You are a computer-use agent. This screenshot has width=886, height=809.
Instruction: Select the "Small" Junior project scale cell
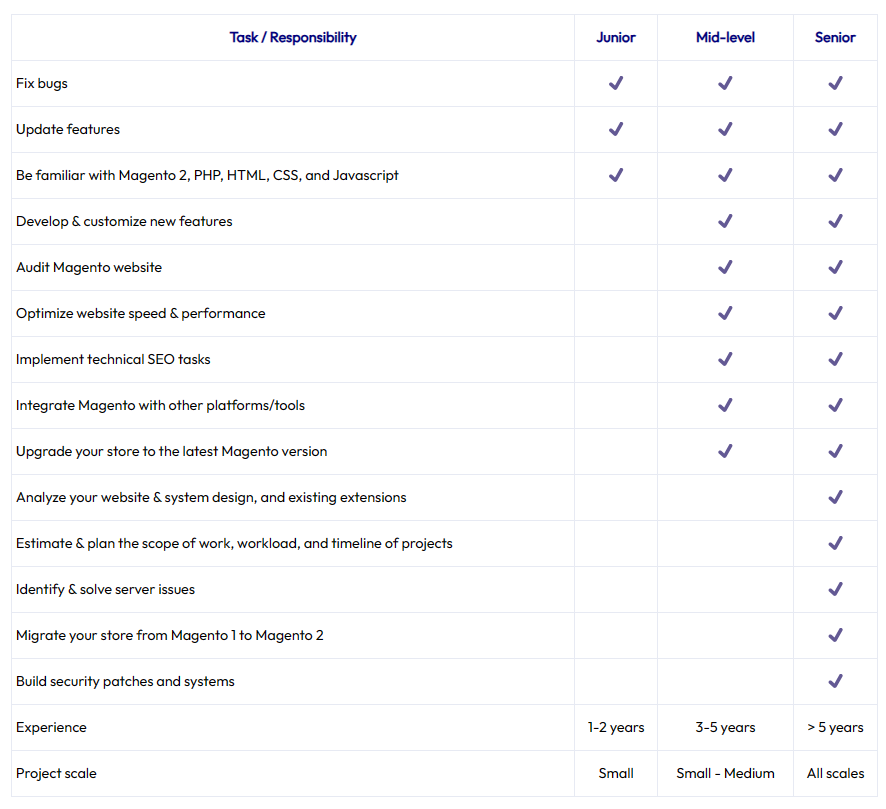(x=616, y=773)
